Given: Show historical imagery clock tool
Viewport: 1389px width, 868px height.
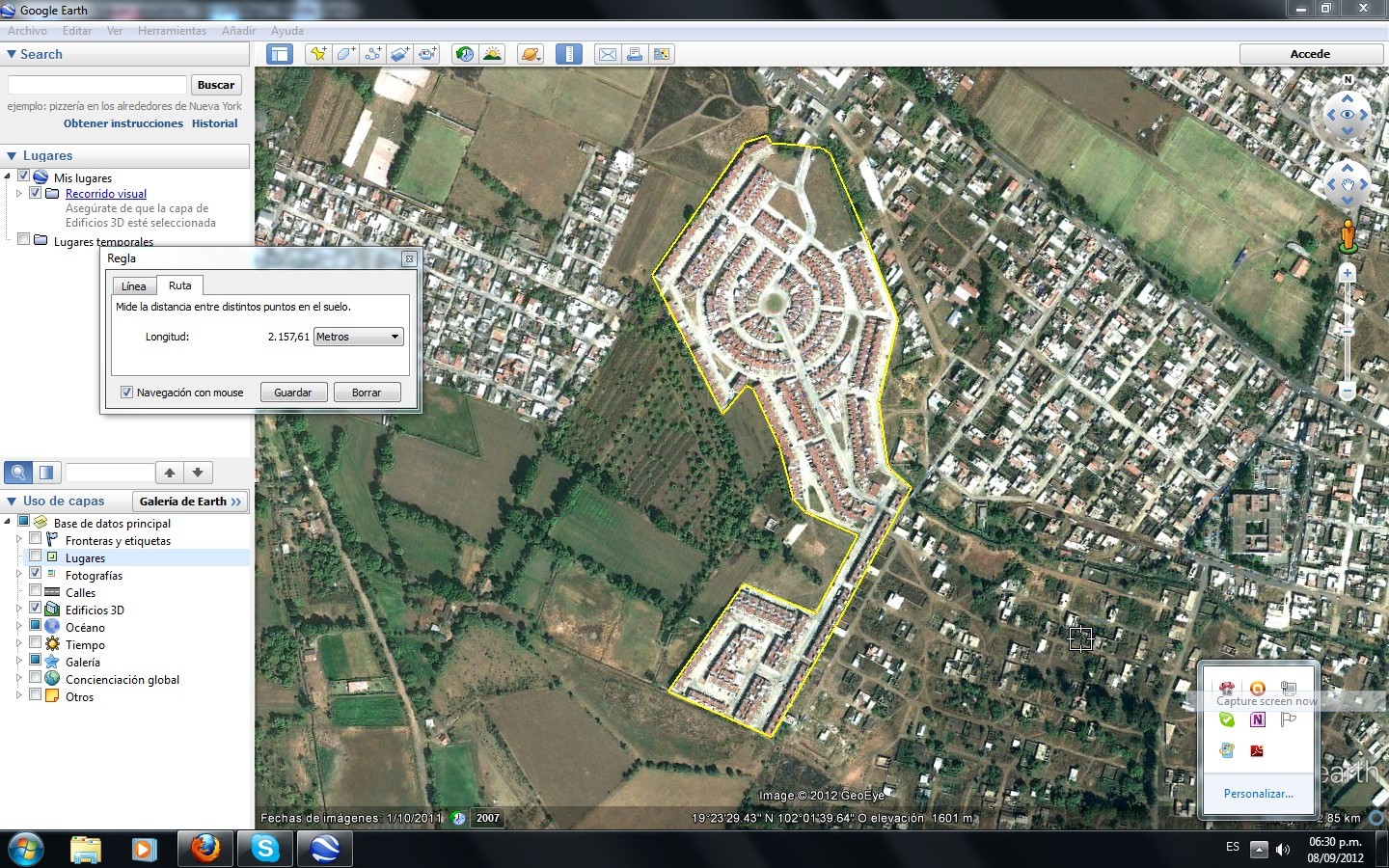Looking at the screenshot, I should (x=465, y=54).
